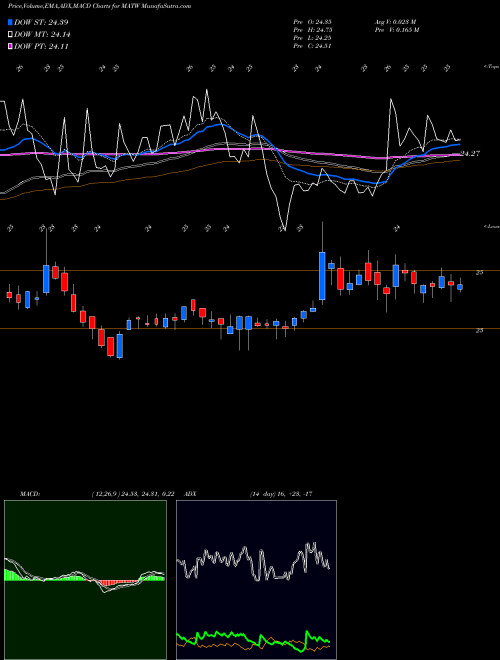Click the 'Pre H: 24.75' high value
Viewport: 500px width, 660px height.
point(313,30)
